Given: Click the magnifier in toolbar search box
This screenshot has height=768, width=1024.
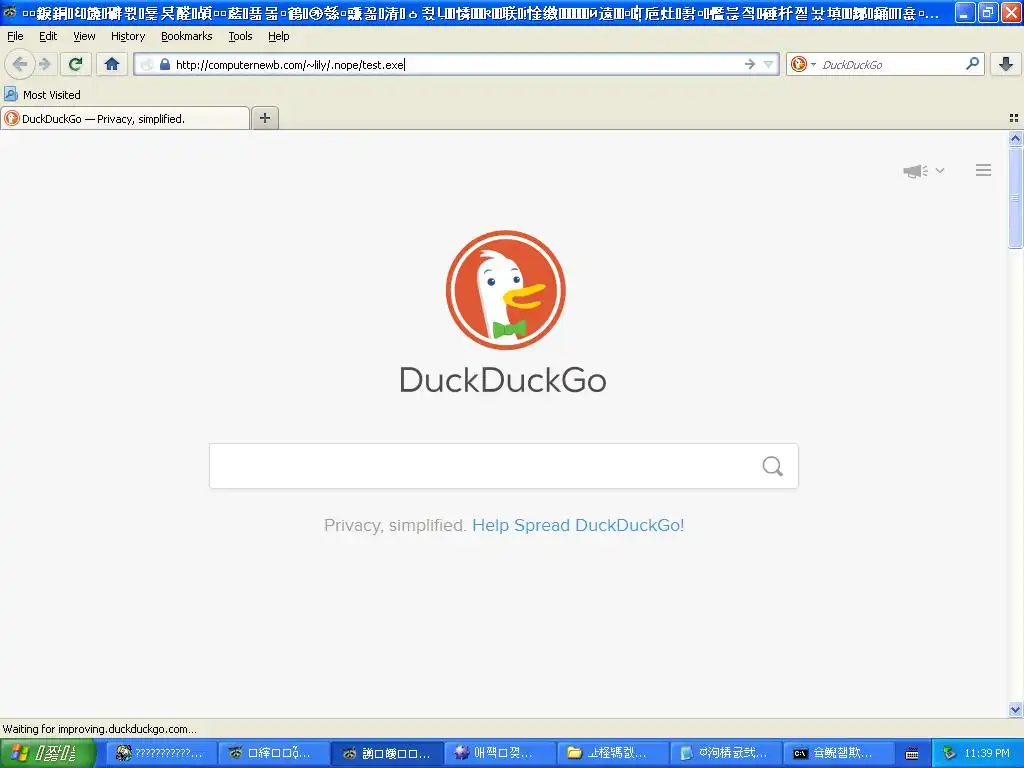Looking at the screenshot, I should (972, 63).
